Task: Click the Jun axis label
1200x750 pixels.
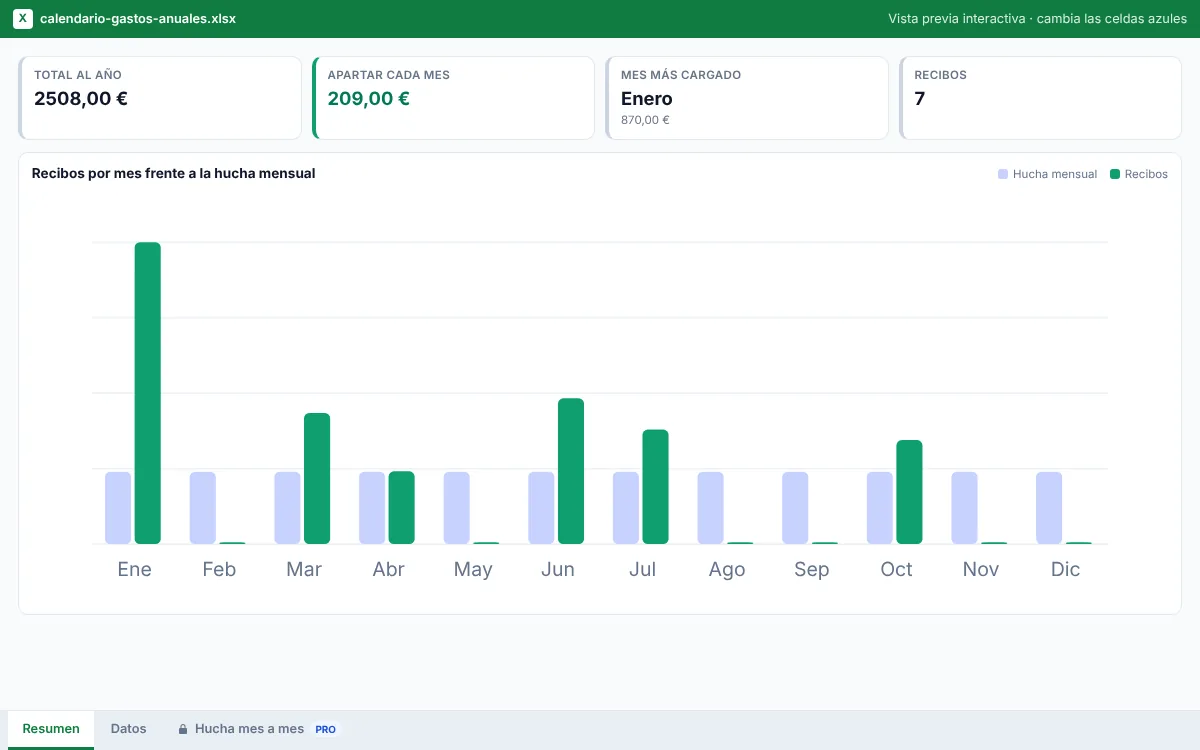Action: (x=558, y=569)
